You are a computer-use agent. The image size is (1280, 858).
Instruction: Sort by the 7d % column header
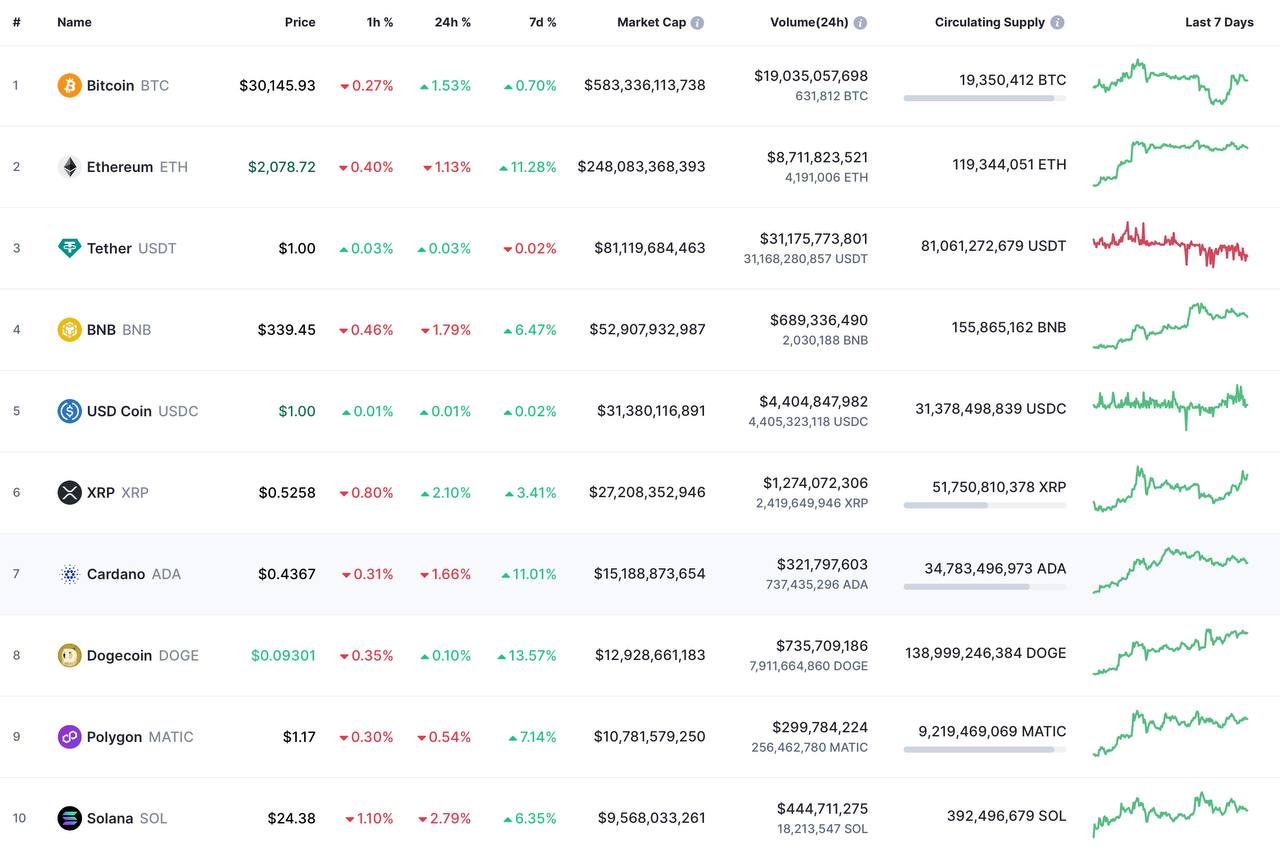pos(543,22)
